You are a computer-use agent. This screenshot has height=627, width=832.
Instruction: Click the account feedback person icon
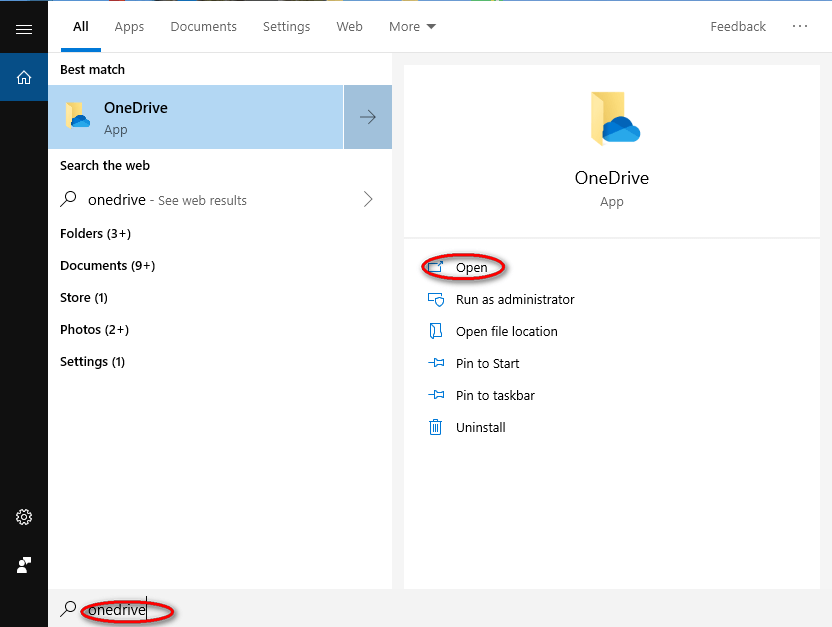pyautogui.click(x=24, y=565)
